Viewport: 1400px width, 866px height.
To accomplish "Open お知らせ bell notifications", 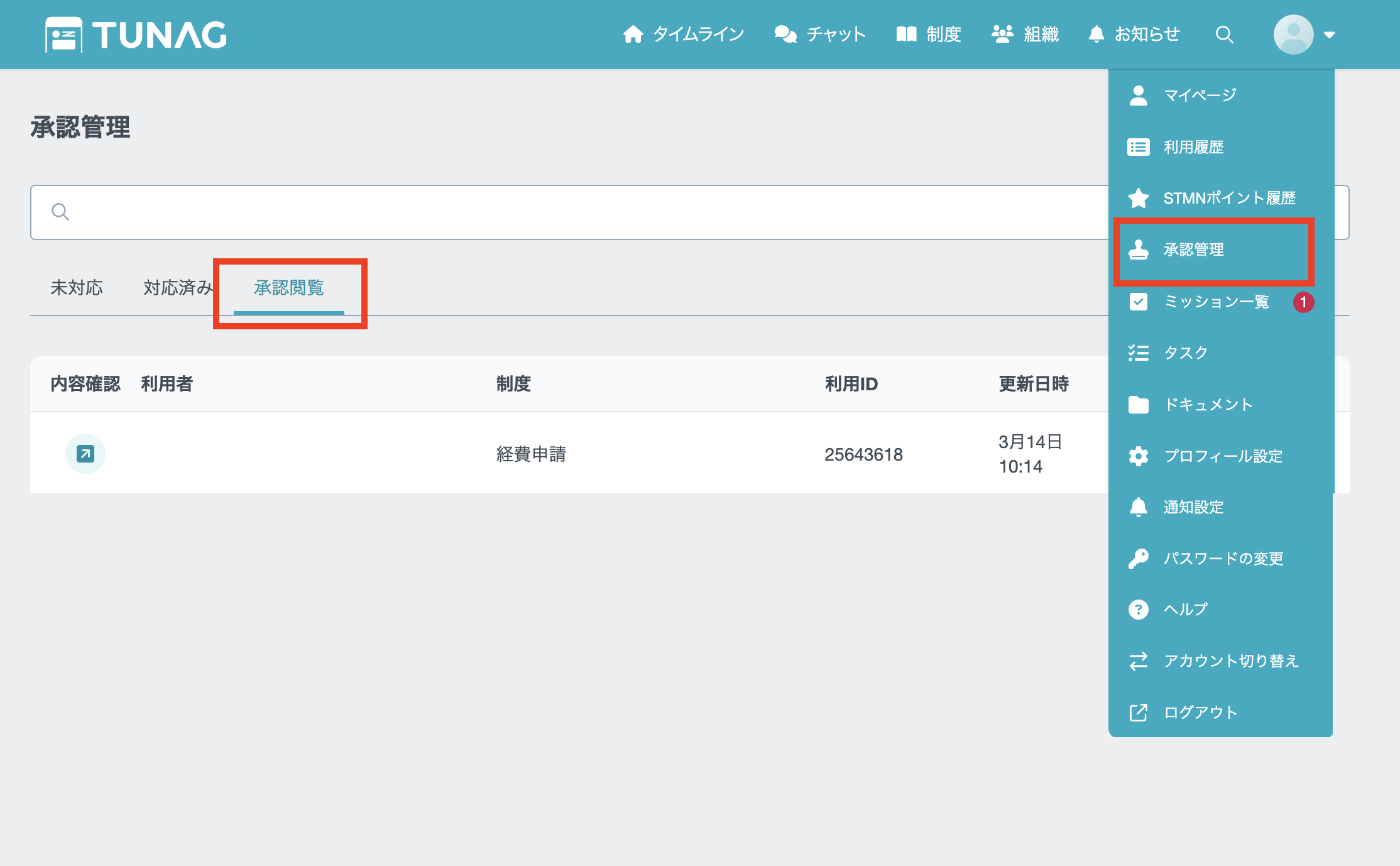I will click(1134, 35).
